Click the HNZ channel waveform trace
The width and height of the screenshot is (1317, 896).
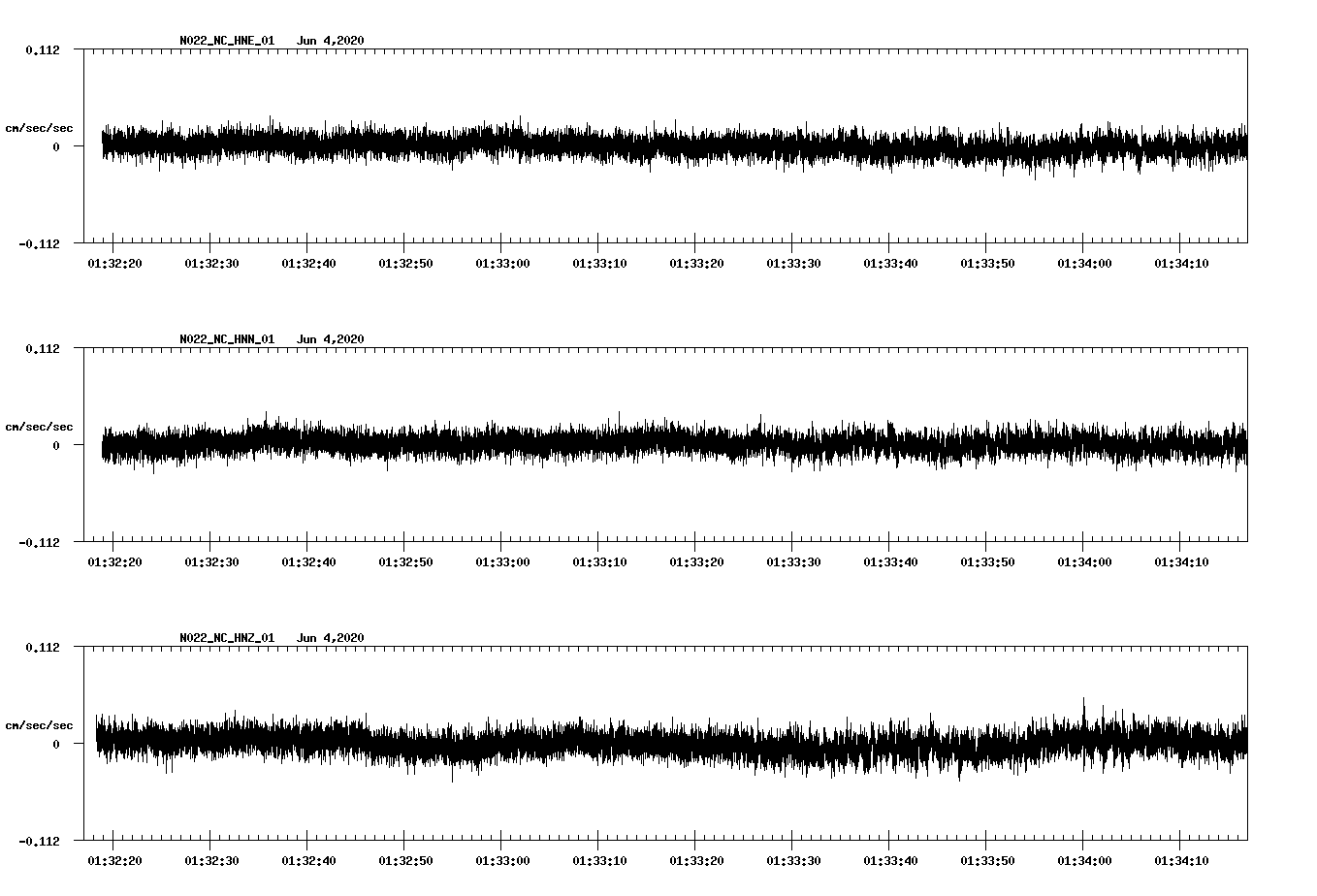tap(671, 742)
